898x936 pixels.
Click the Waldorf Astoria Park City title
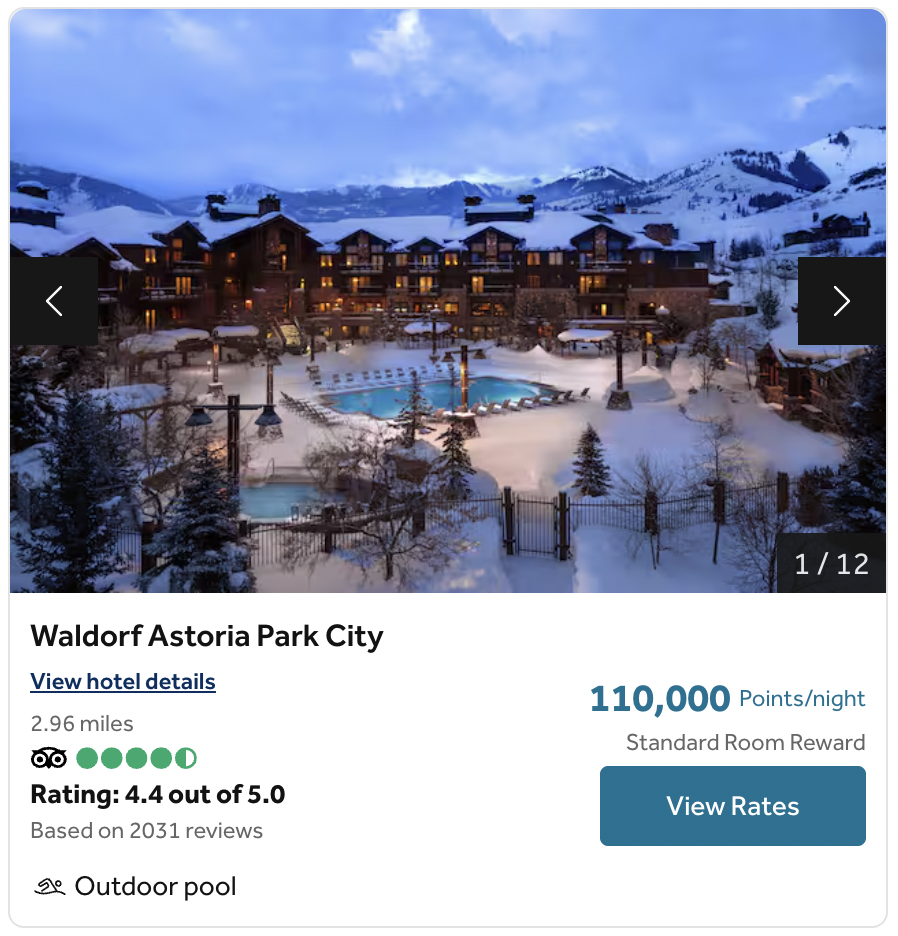(207, 636)
